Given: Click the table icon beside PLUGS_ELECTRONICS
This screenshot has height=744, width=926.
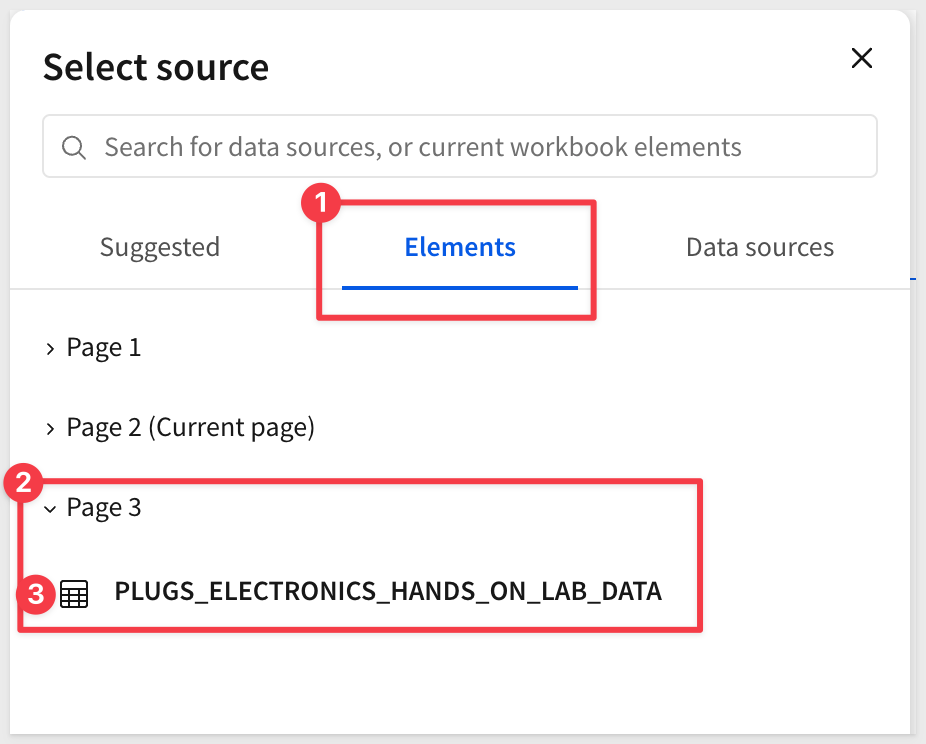Looking at the screenshot, I should click(x=74, y=593).
